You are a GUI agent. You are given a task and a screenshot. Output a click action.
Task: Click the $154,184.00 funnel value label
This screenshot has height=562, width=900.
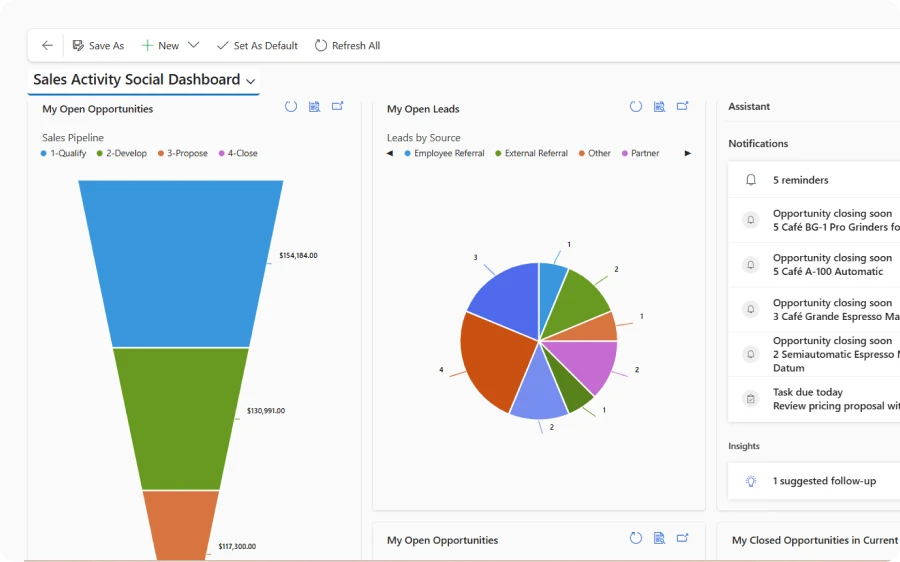point(298,255)
